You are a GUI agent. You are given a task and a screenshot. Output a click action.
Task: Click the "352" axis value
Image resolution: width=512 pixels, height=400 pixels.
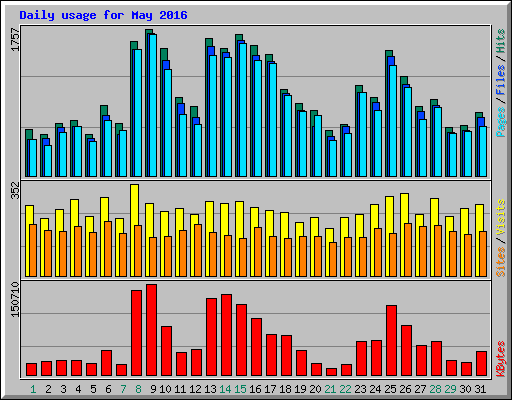click(16, 190)
